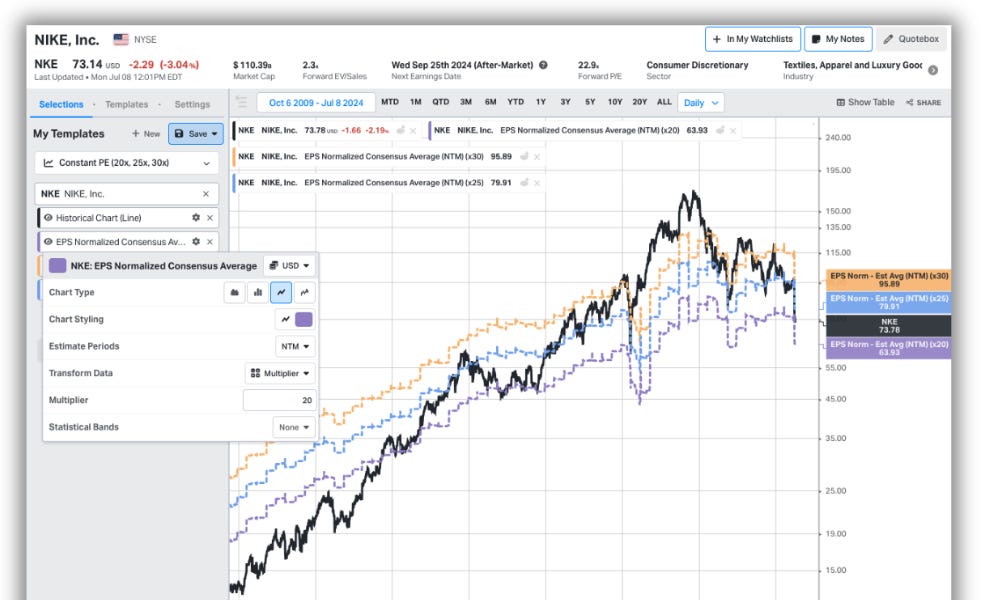
Task: Switch to the Selections tab
Action: 61,104
